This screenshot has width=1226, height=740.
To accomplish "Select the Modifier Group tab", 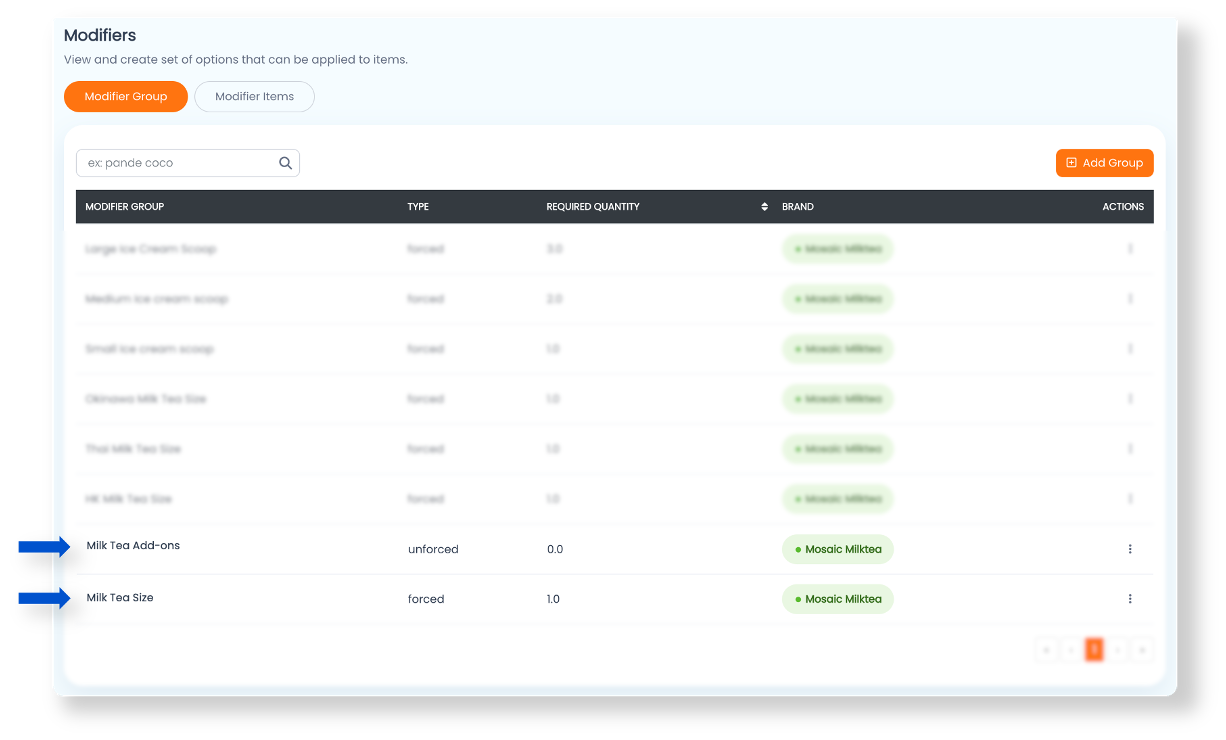I will click(126, 97).
